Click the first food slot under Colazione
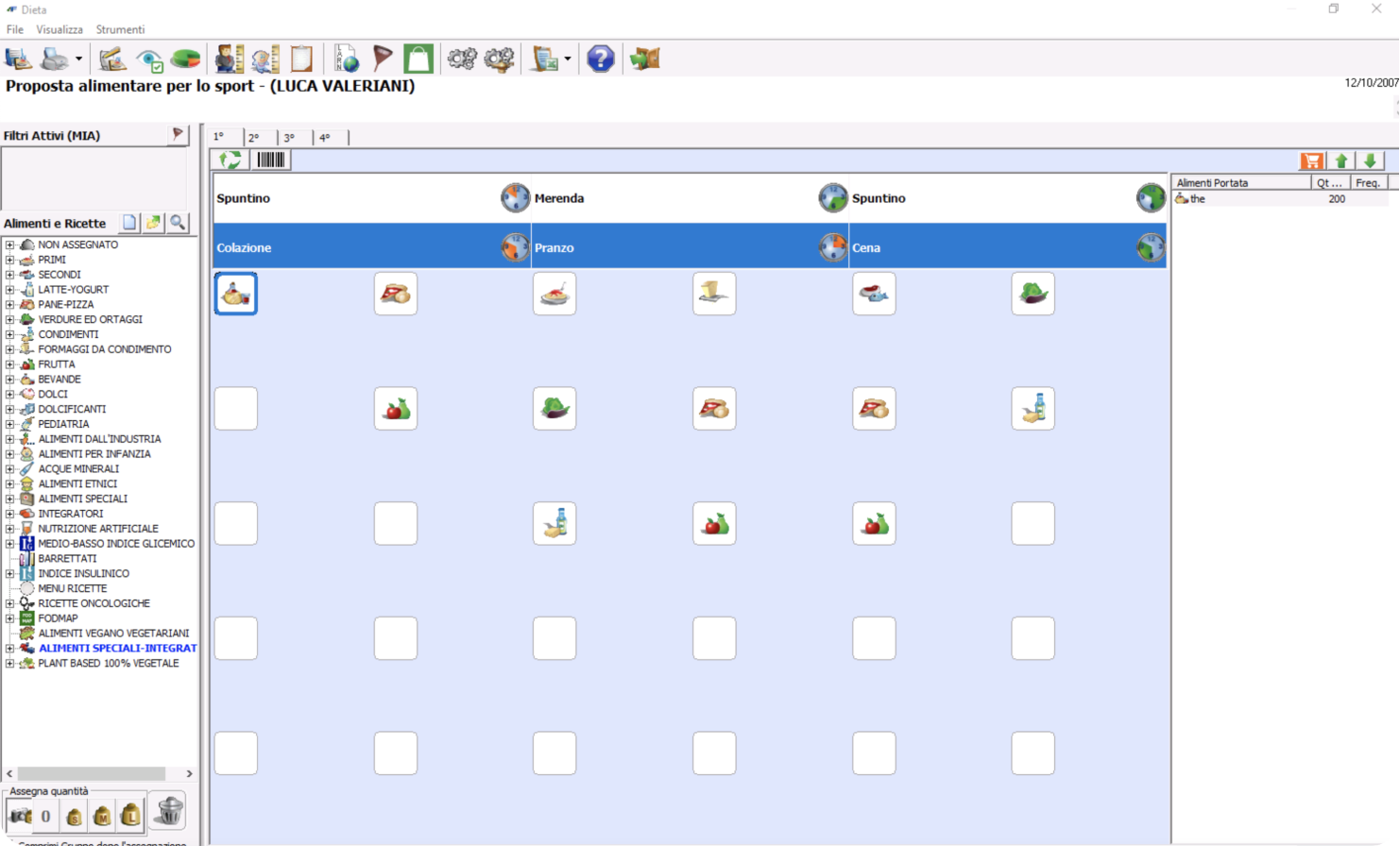Image resolution: width=1400 pixels, height=846 pixels. tap(236, 294)
